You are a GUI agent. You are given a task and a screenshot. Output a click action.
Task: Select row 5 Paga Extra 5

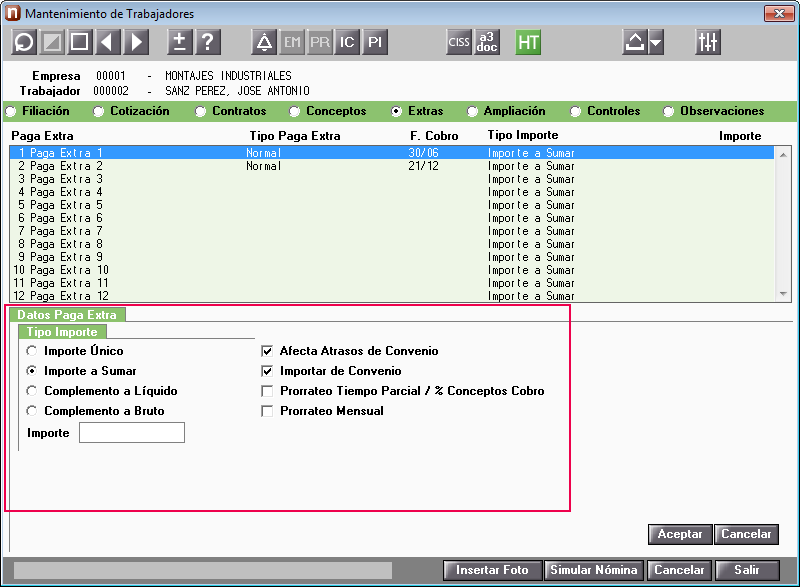point(391,205)
